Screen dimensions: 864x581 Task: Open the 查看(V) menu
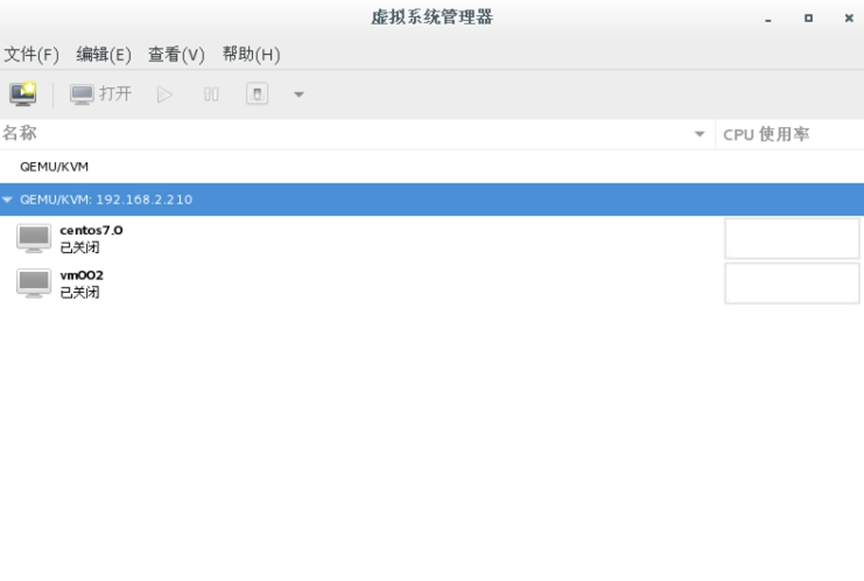176,54
